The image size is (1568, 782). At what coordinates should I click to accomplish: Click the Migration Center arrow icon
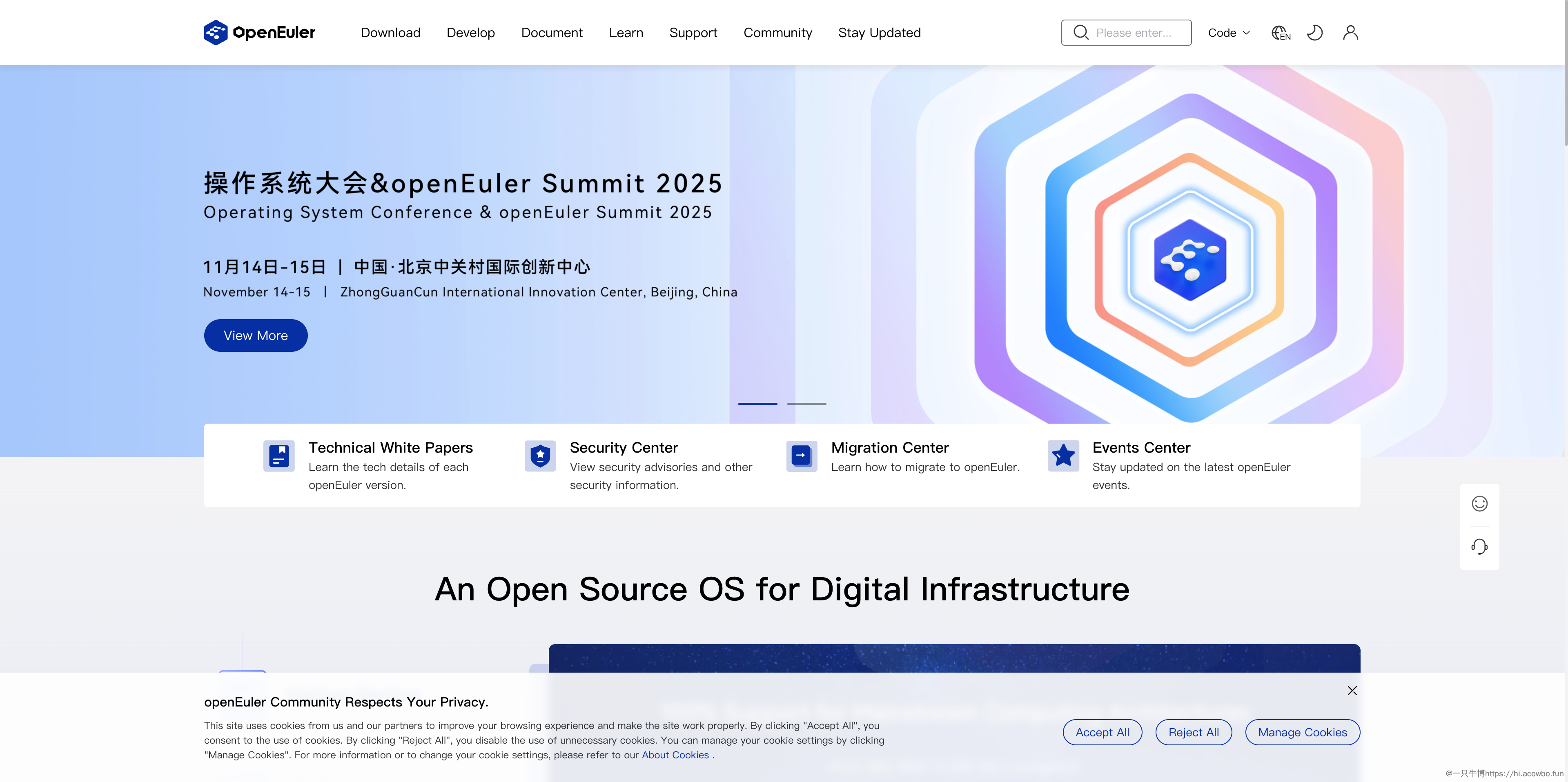pos(801,456)
